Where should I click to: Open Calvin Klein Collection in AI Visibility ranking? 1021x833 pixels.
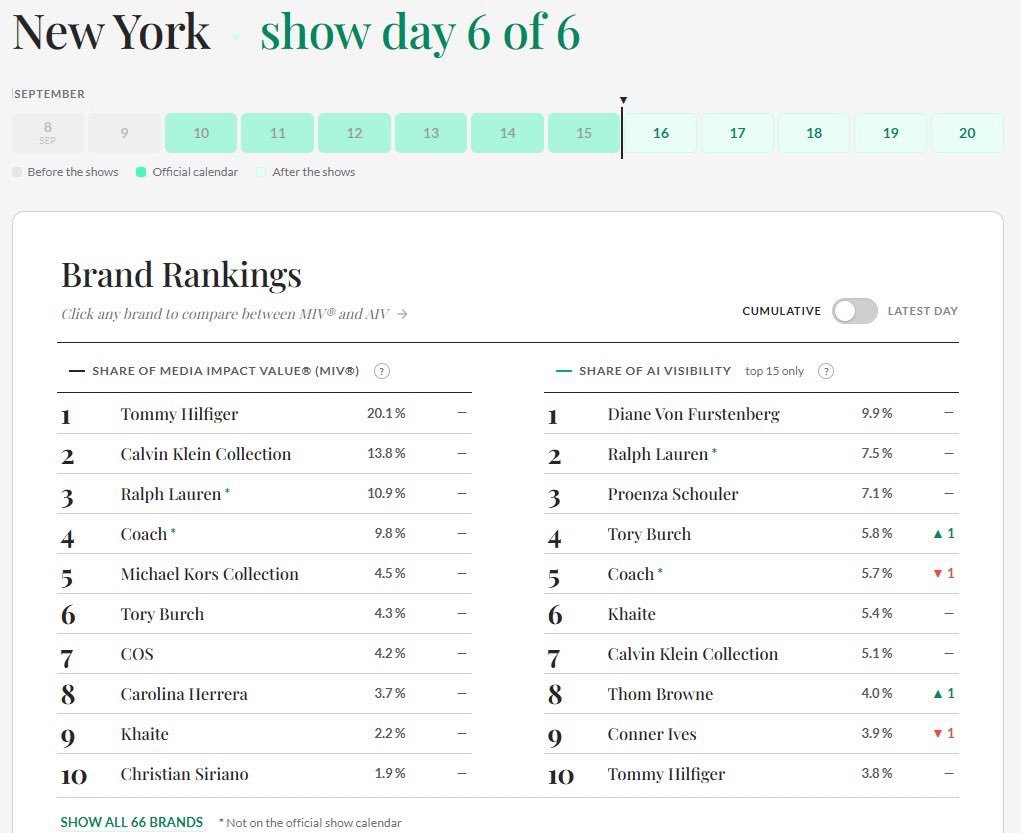pyautogui.click(x=693, y=654)
